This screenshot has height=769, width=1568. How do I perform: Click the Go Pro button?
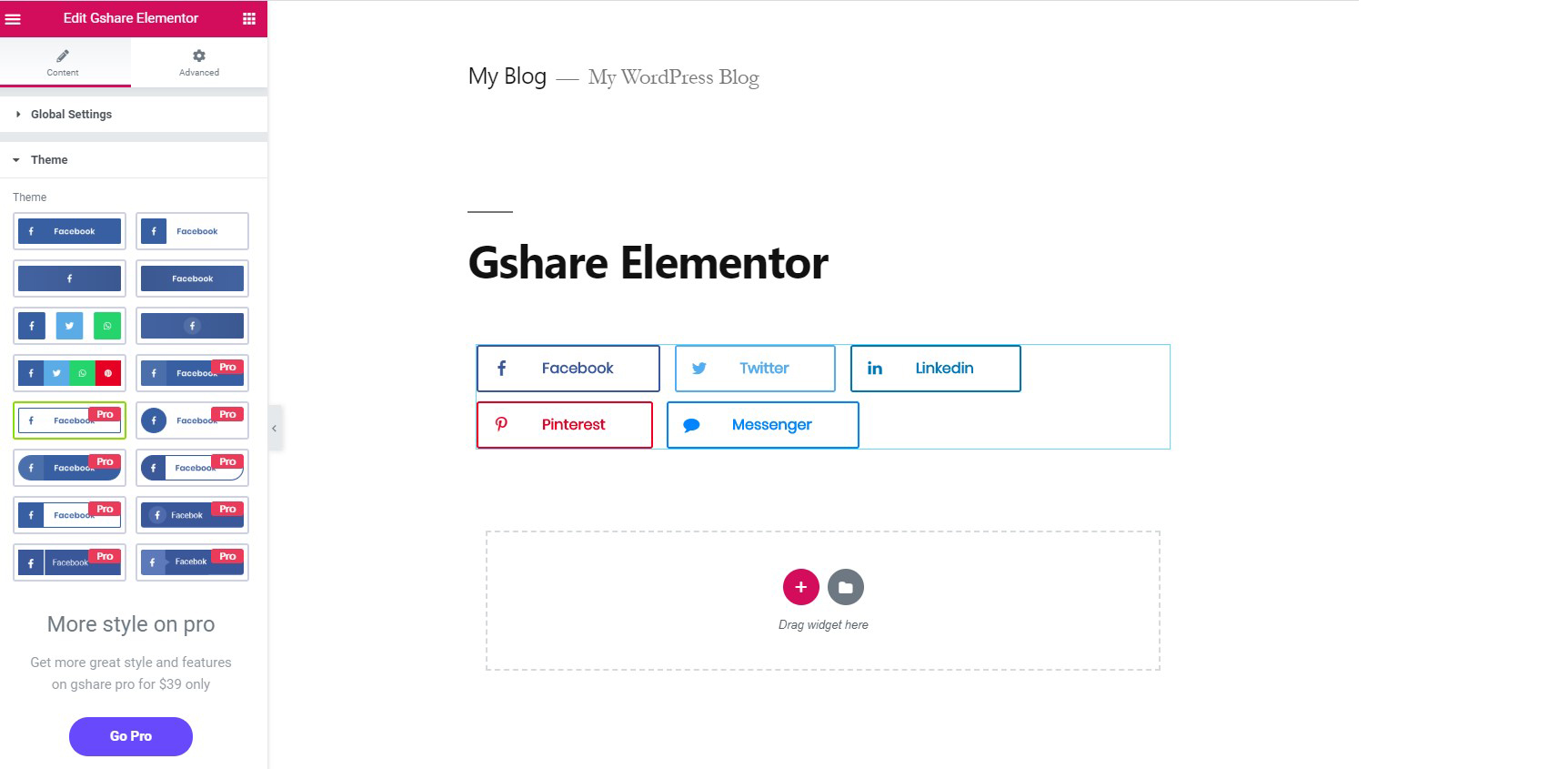(131, 736)
